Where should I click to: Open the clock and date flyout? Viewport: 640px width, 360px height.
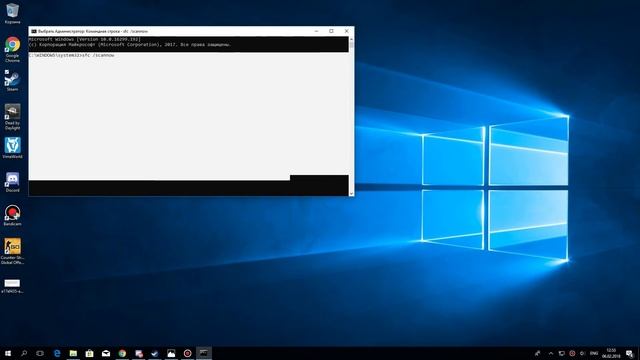(611, 353)
